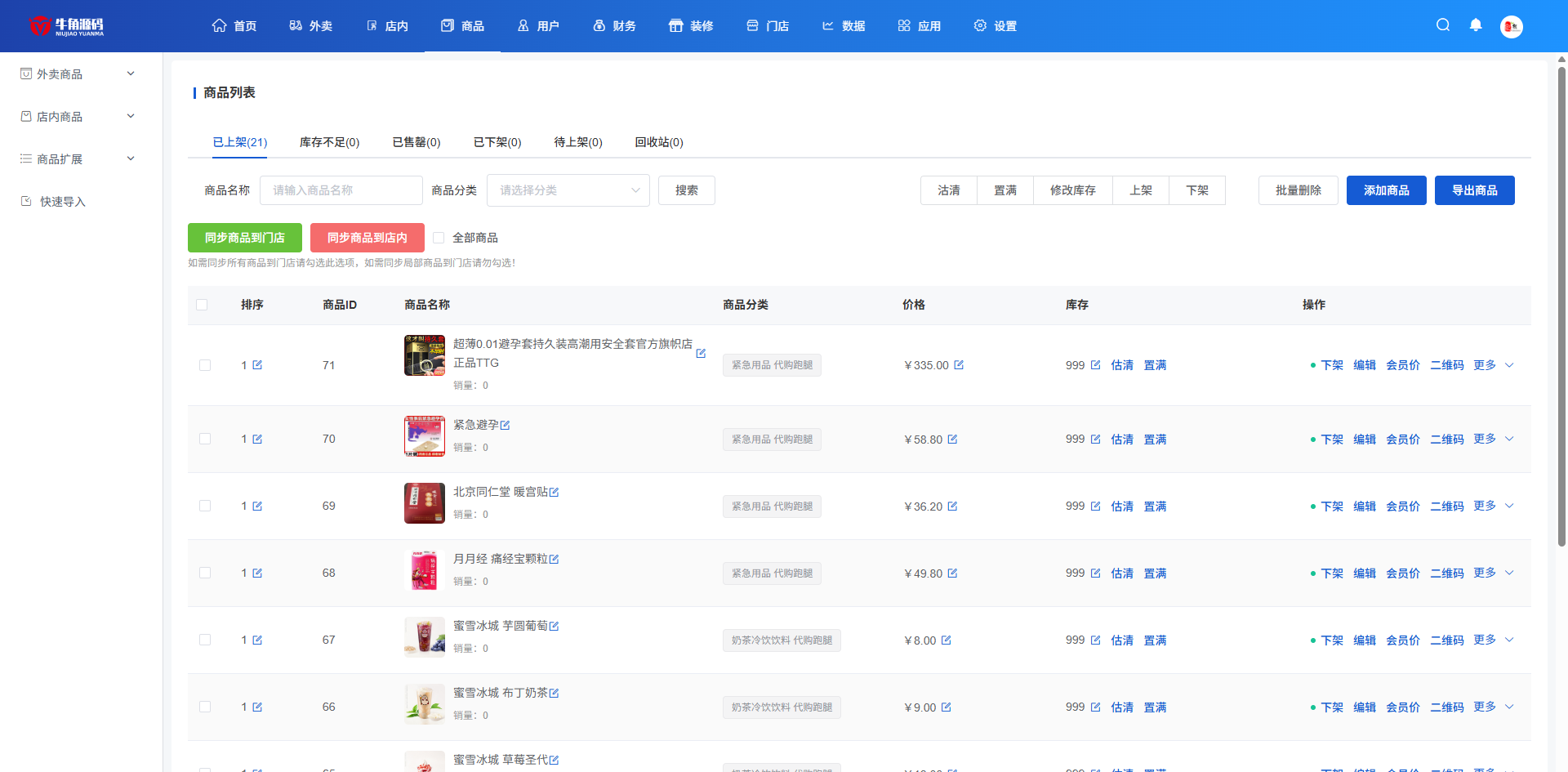The width and height of the screenshot is (1568, 772).
Task: Click 导出商品 button
Action: pyautogui.click(x=1474, y=190)
